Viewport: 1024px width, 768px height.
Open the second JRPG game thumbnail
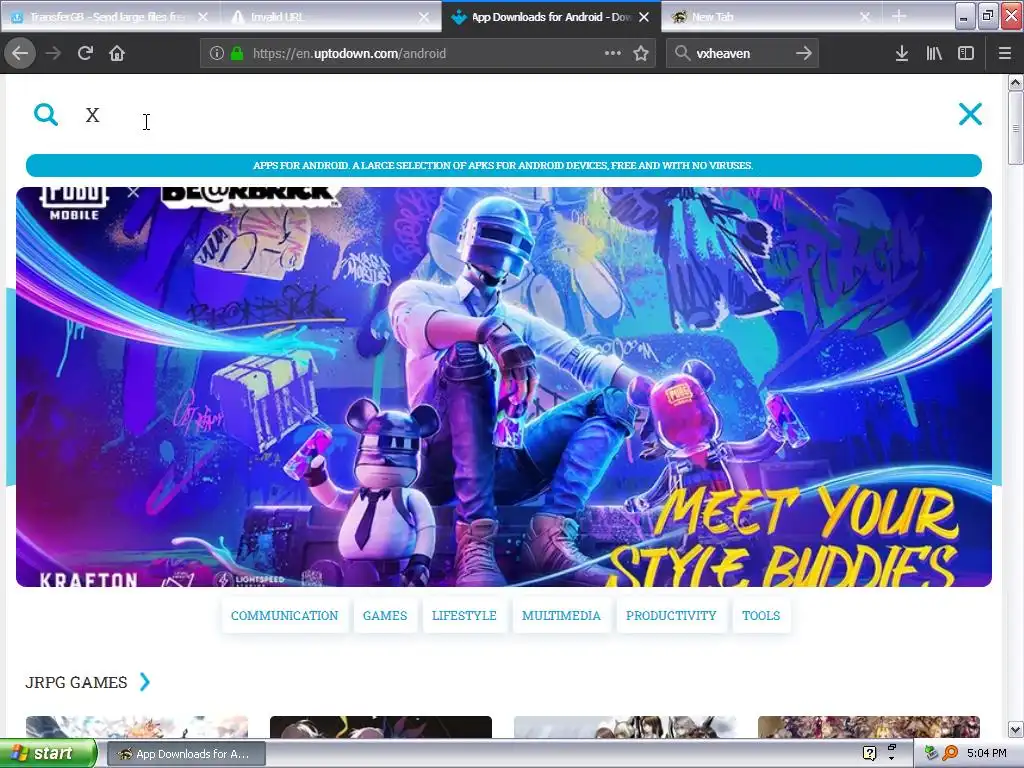[381, 727]
